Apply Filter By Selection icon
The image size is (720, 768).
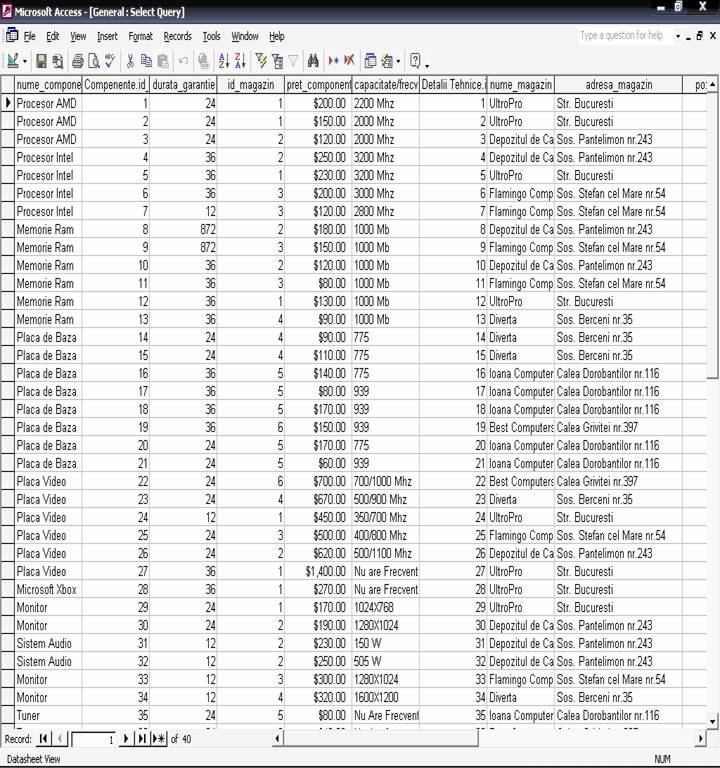tap(261, 61)
